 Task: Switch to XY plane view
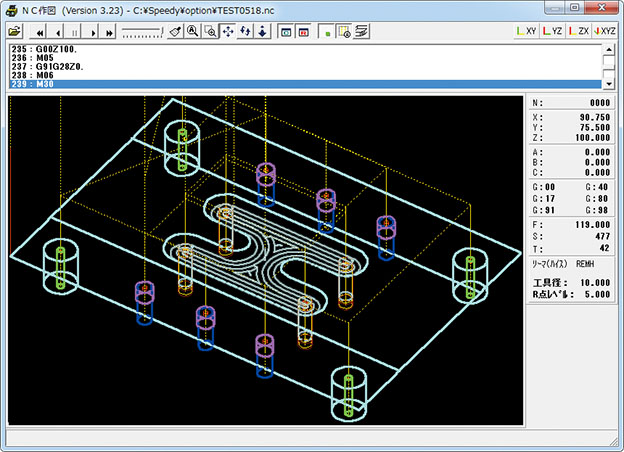tap(525, 31)
